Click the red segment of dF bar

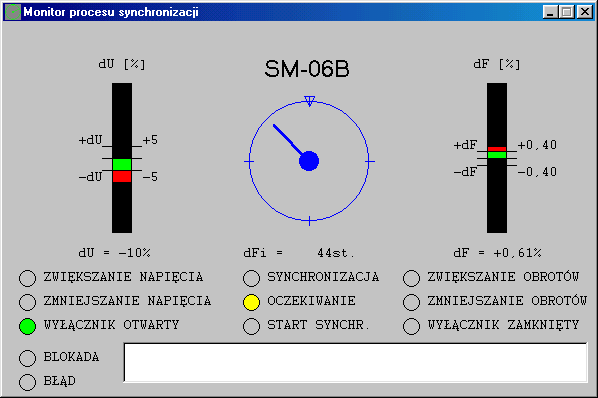[x=497, y=149]
